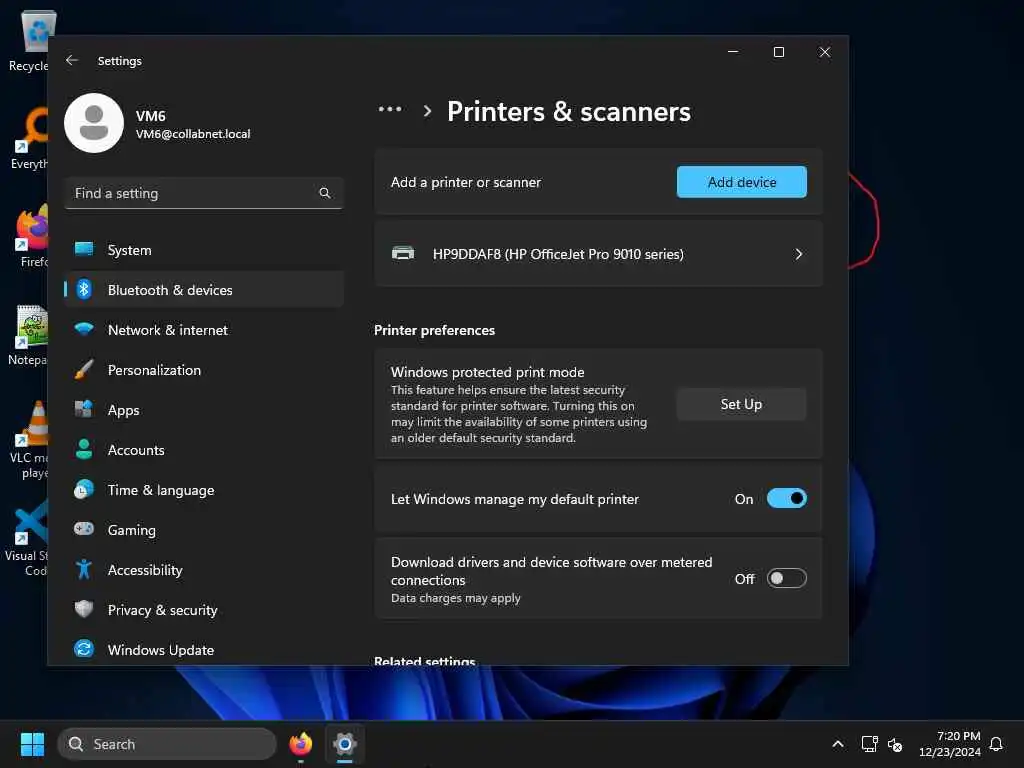
Task: Select the Apps category
Action: click(x=204, y=409)
